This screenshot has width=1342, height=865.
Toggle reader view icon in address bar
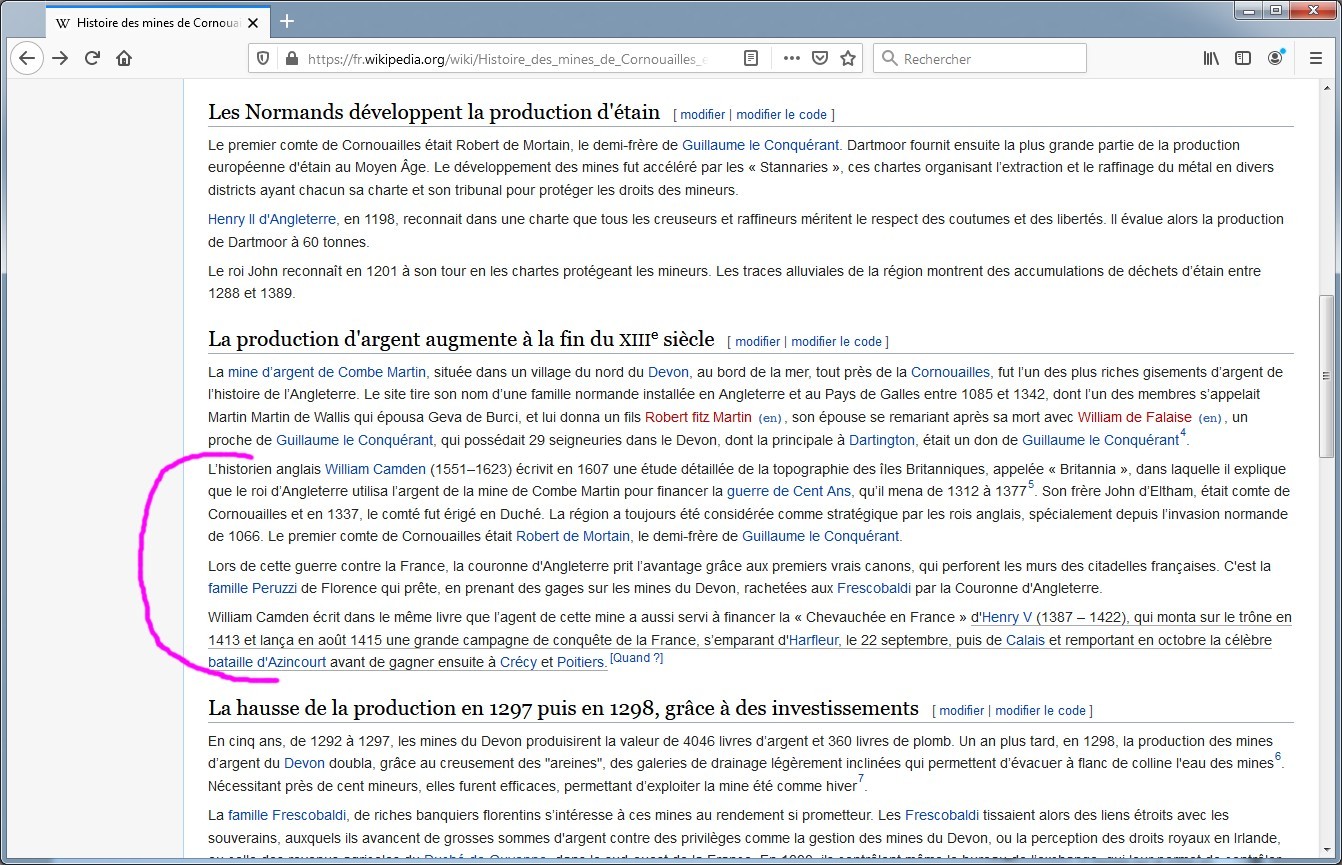[751, 59]
